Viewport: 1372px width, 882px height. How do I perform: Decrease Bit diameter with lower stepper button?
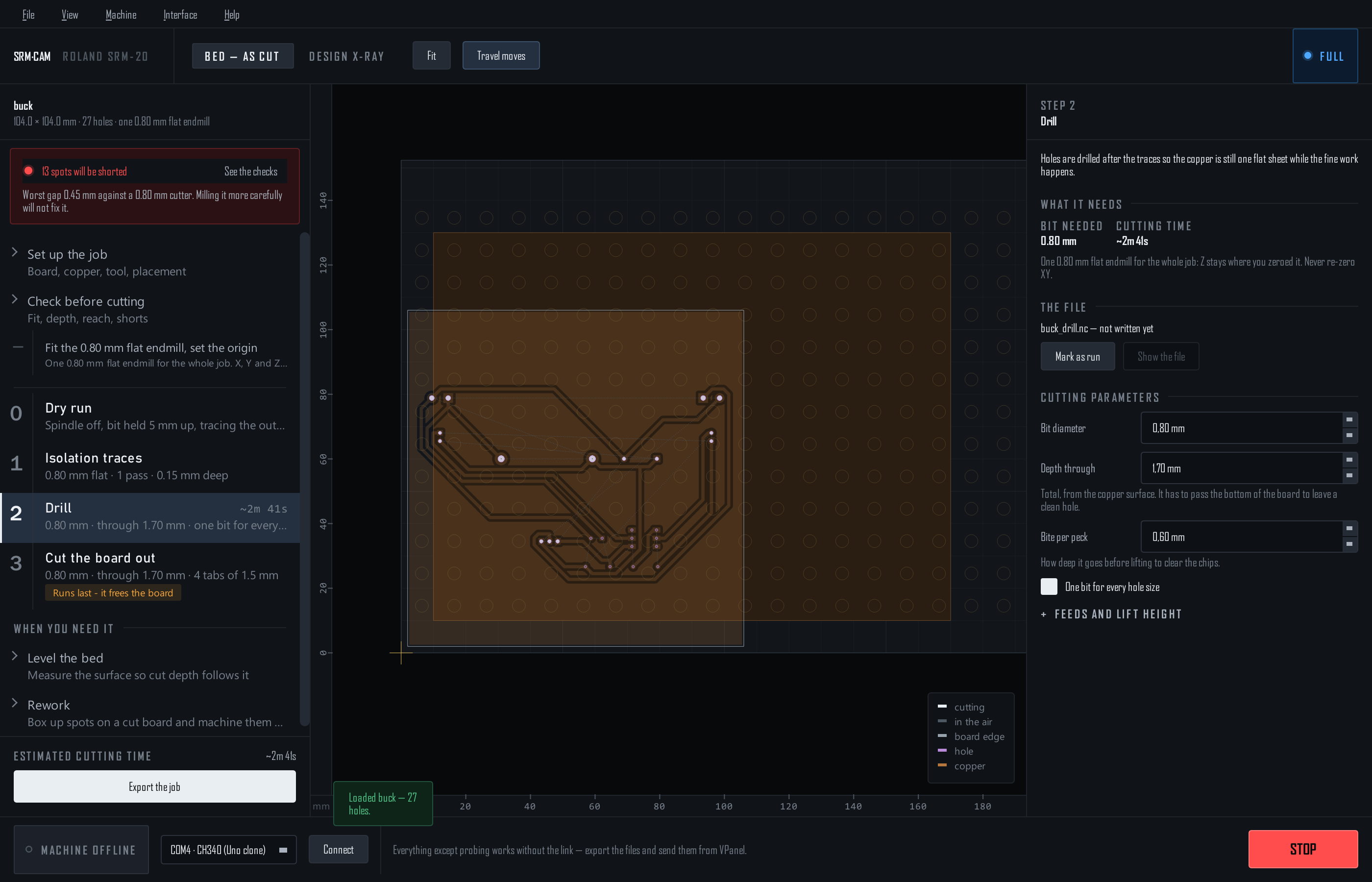1349,435
